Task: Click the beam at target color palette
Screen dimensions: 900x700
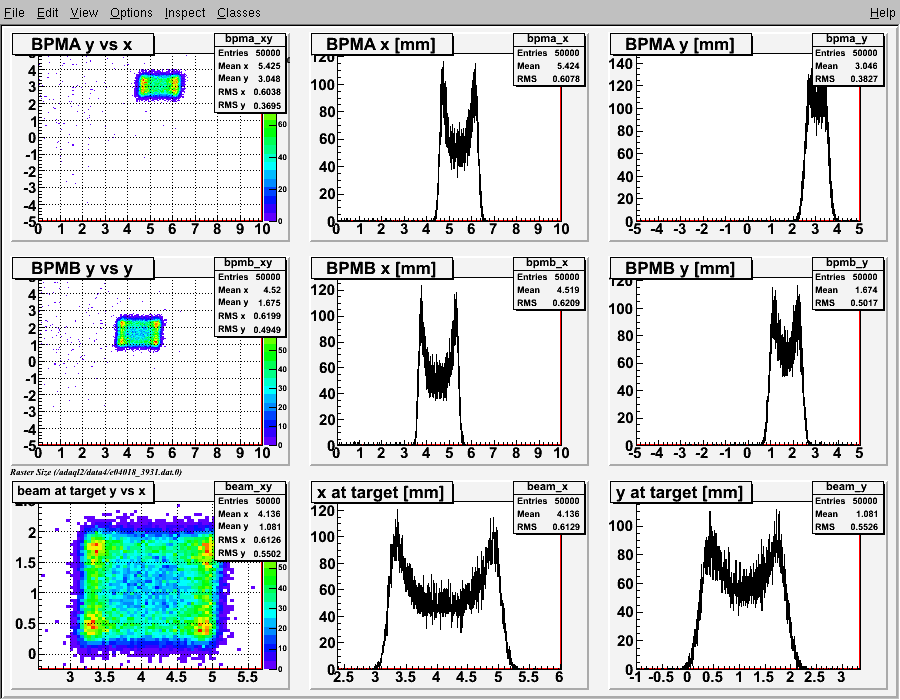Action: [x=269, y=615]
